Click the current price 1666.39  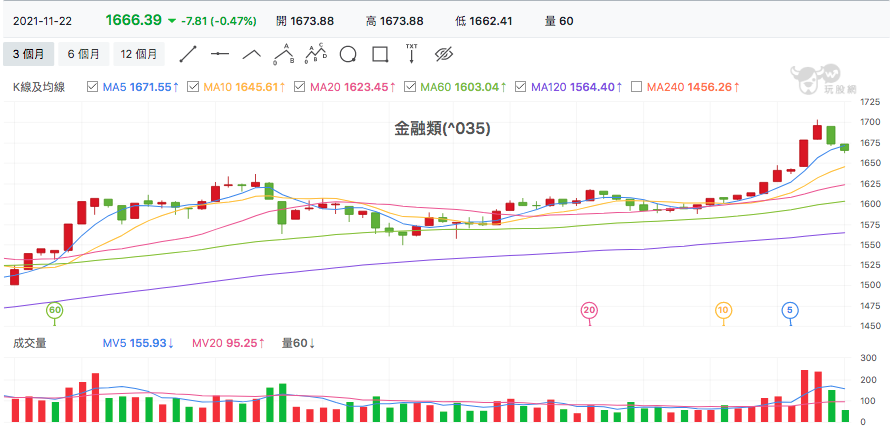point(133,21)
